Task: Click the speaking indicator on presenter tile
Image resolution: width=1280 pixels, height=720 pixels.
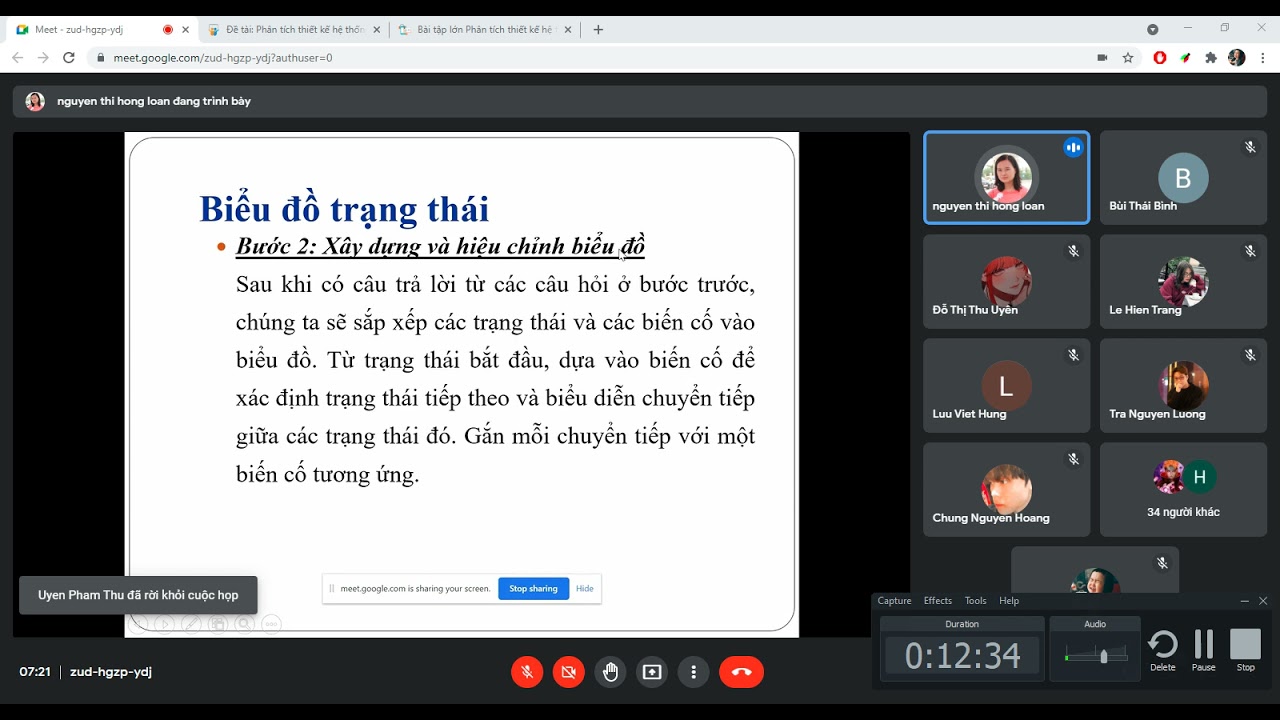Action: pos(1073,148)
